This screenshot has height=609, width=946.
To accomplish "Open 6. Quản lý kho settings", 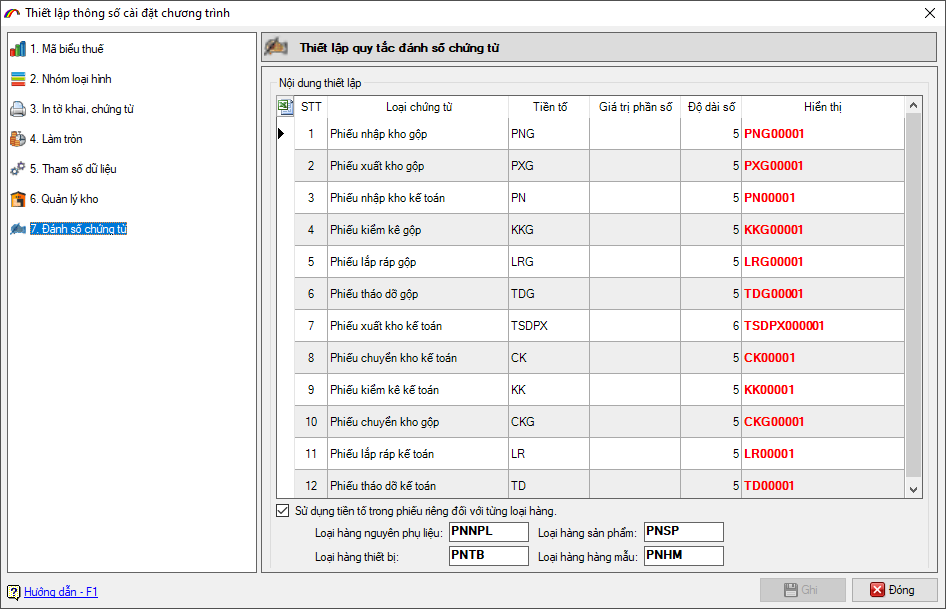I will click(x=64, y=199).
